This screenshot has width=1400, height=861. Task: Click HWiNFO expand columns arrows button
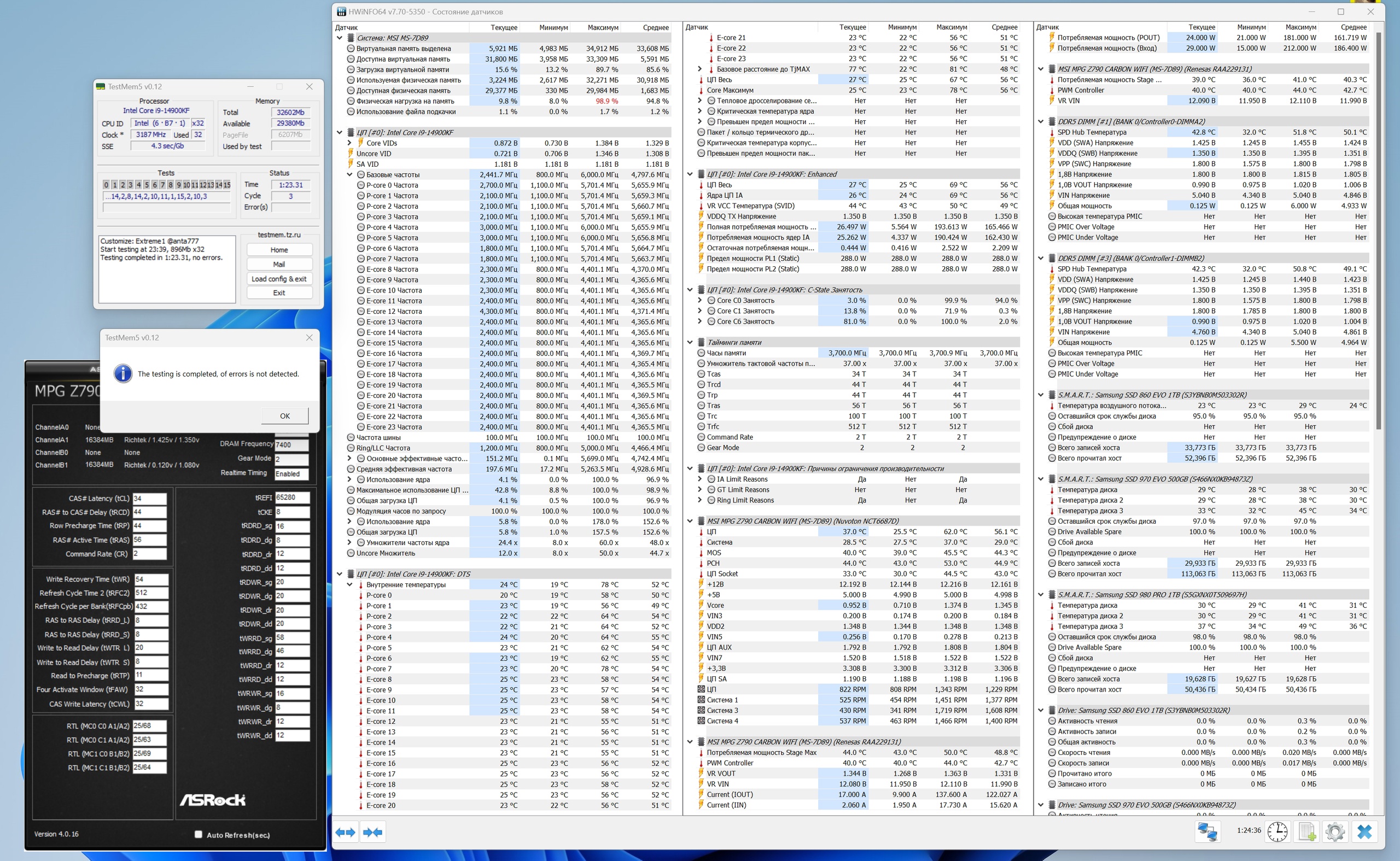click(345, 832)
